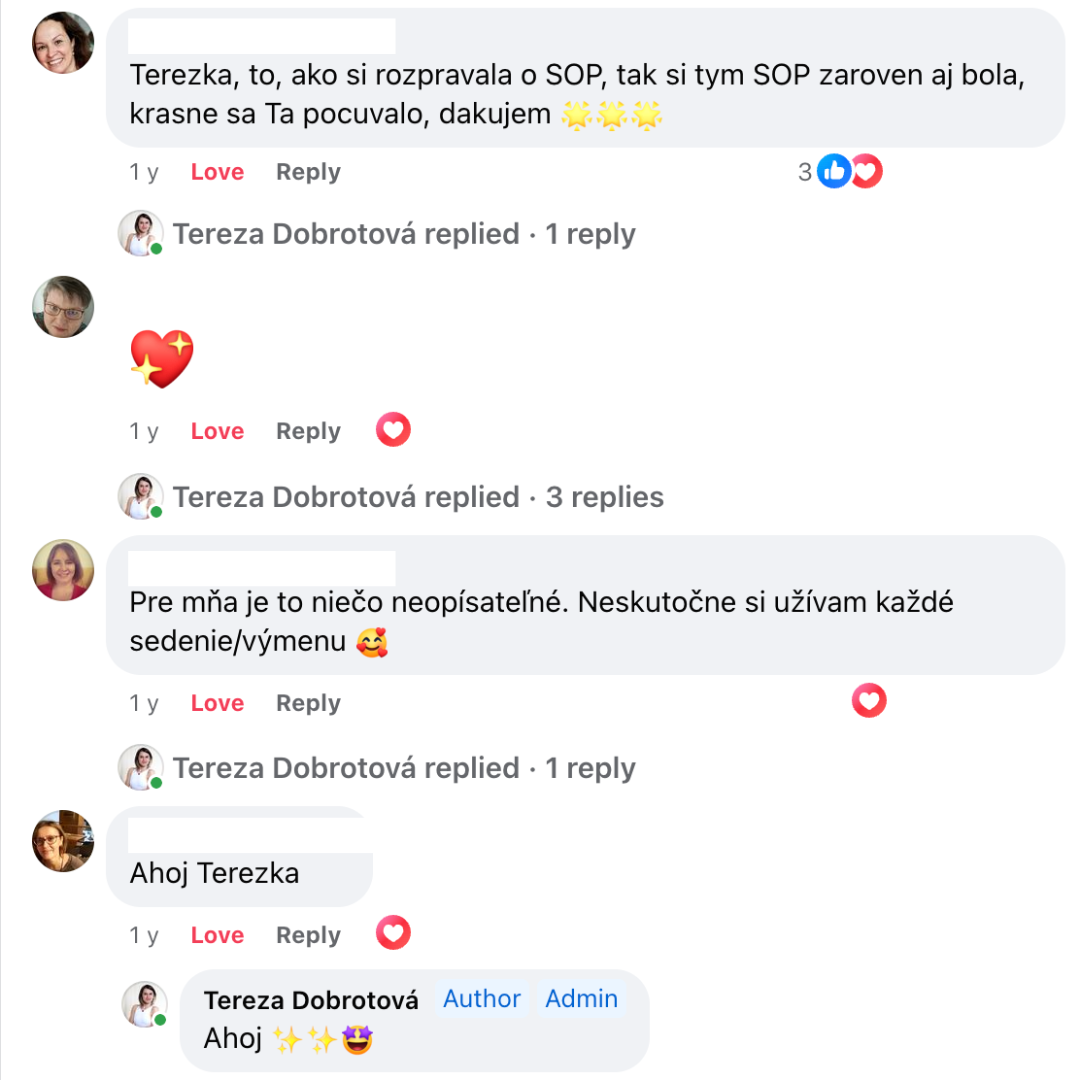
Task: Click heart reaction under 'Ahoj Terezka' comment
Action: 393,933
